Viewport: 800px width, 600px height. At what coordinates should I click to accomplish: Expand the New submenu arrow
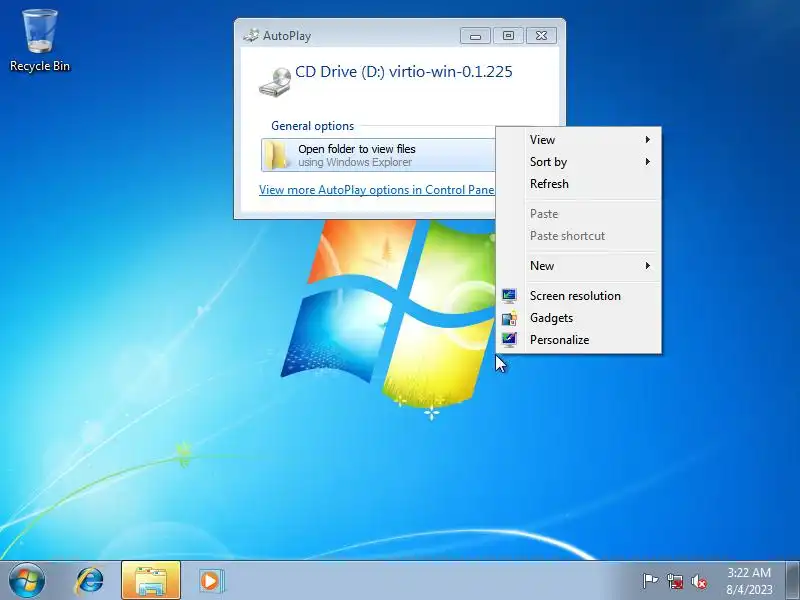coord(647,266)
